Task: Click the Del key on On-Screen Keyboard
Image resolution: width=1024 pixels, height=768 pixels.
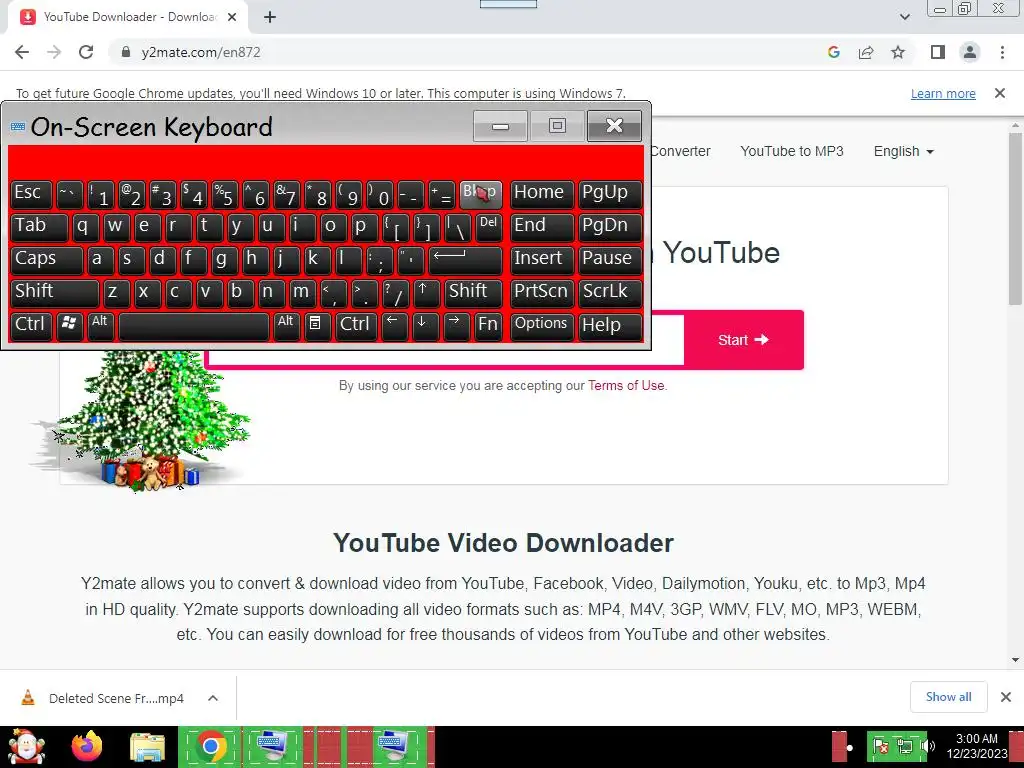Action: pyautogui.click(x=488, y=227)
